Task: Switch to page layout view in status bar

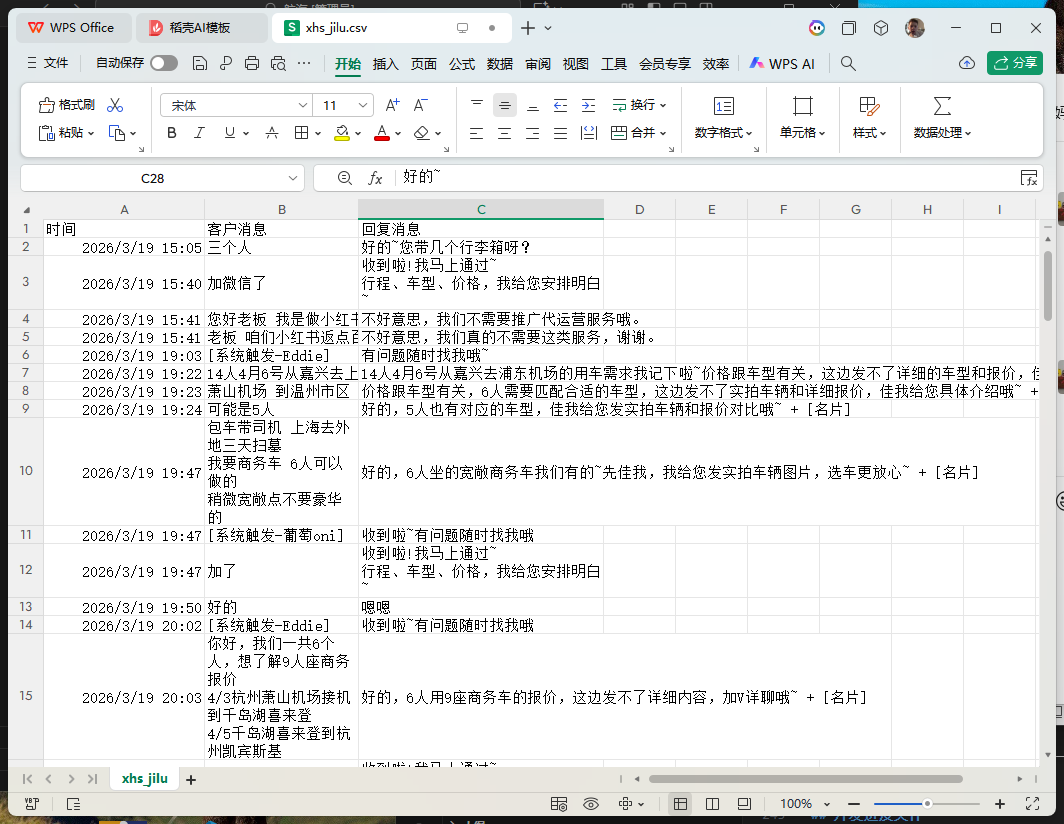Action: (712, 804)
